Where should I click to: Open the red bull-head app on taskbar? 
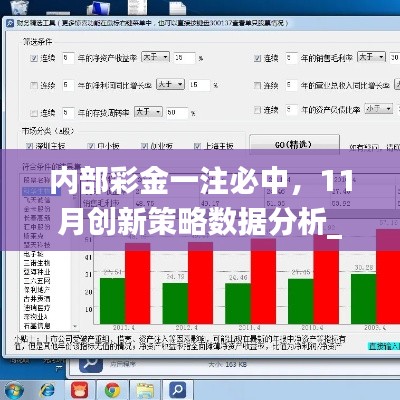(x=80, y=390)
